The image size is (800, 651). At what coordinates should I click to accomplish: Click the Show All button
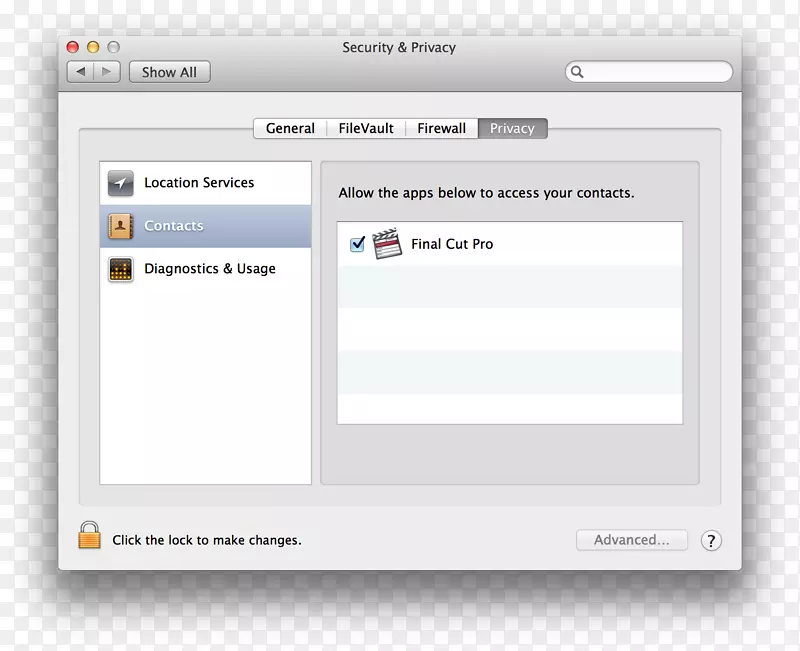[169, 71]
